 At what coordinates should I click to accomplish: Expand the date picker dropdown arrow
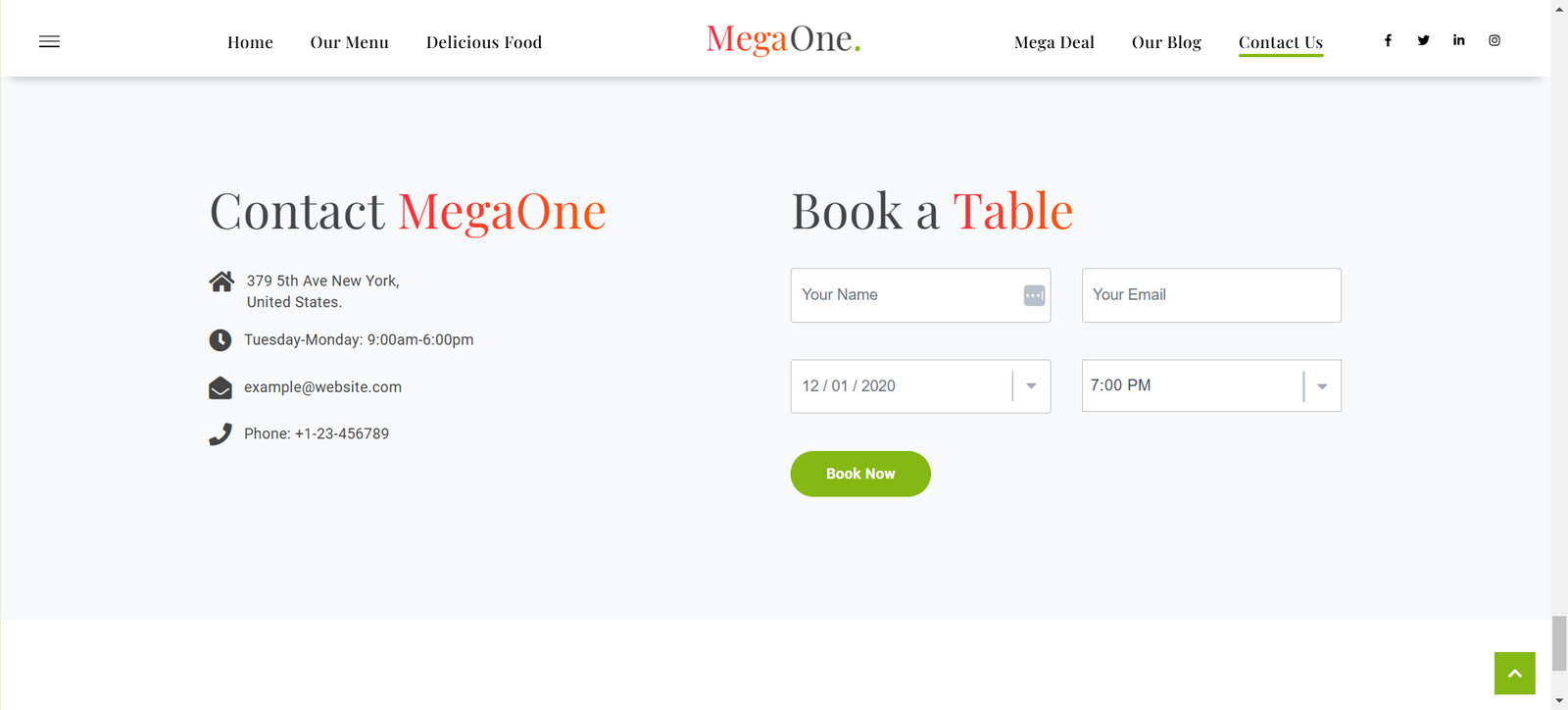coord(1031,386)
